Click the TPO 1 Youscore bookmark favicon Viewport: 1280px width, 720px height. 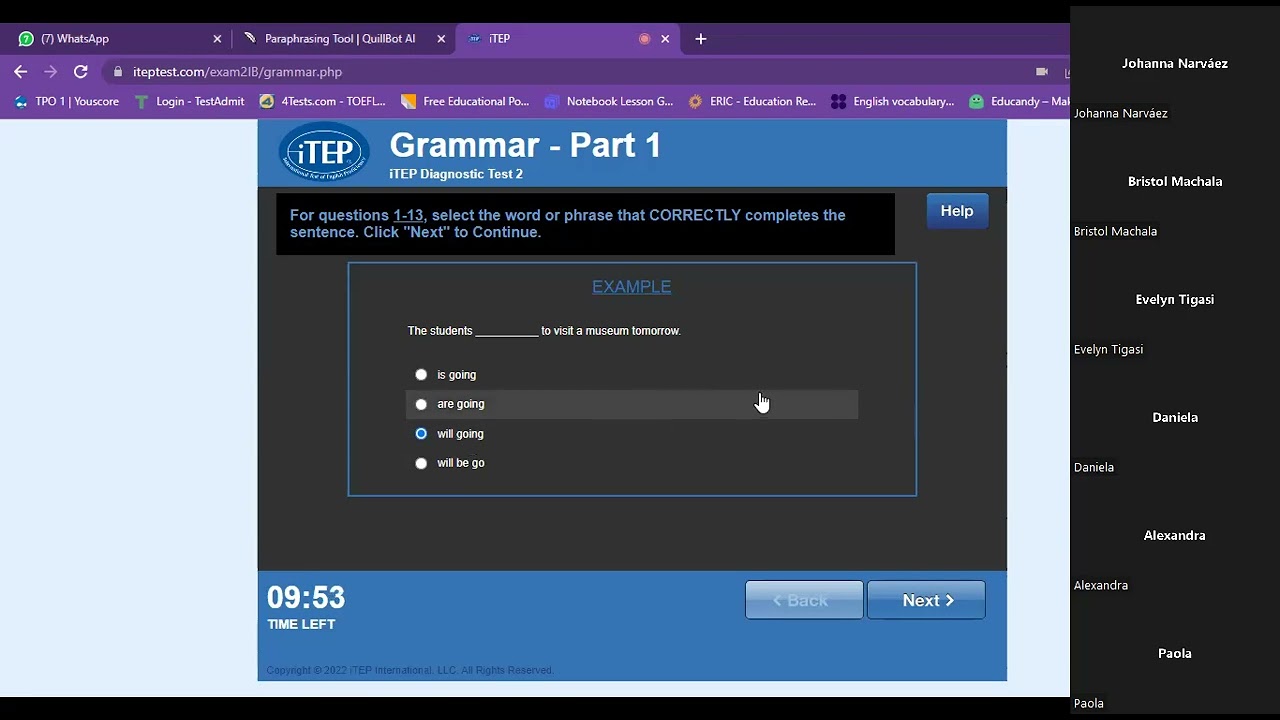[x=21, y=101]
